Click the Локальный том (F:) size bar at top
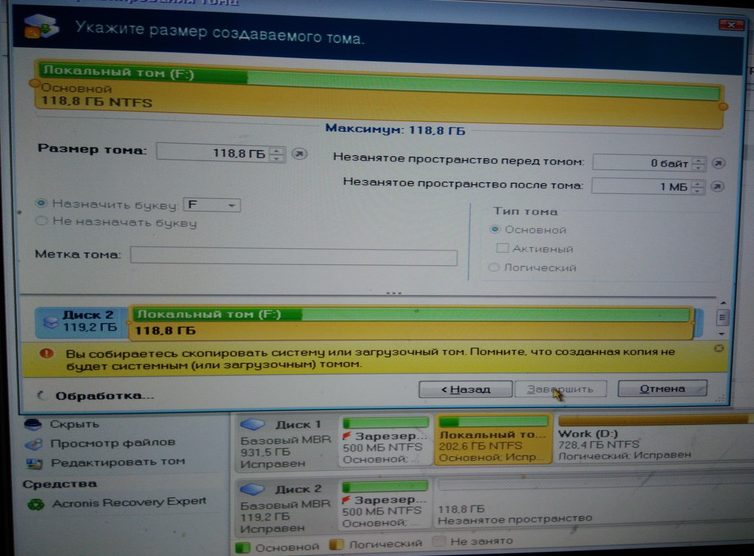The height and width of the screenshot is (556, 754). pos(379,93)
